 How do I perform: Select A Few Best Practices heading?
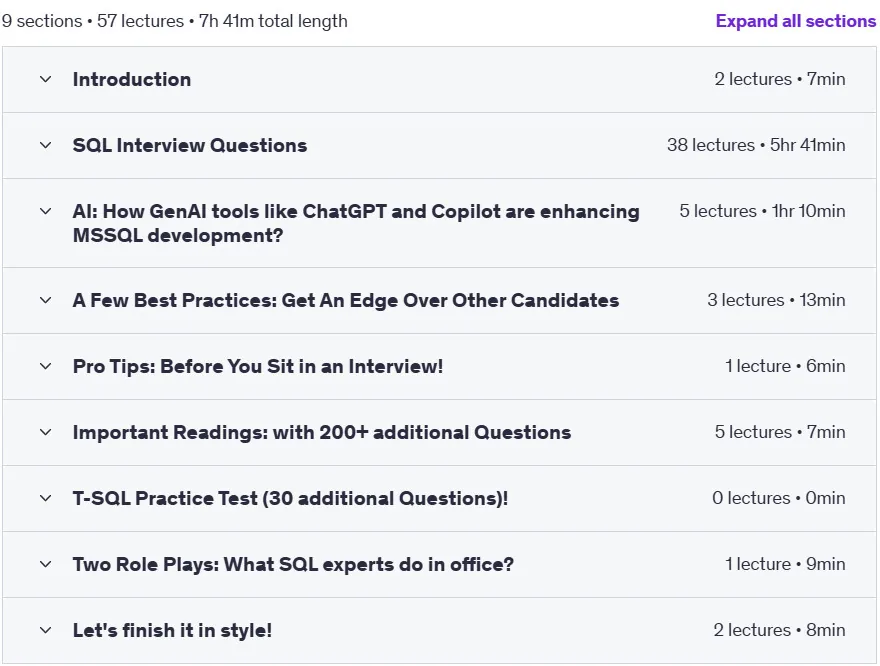click(x=346, y=300)
